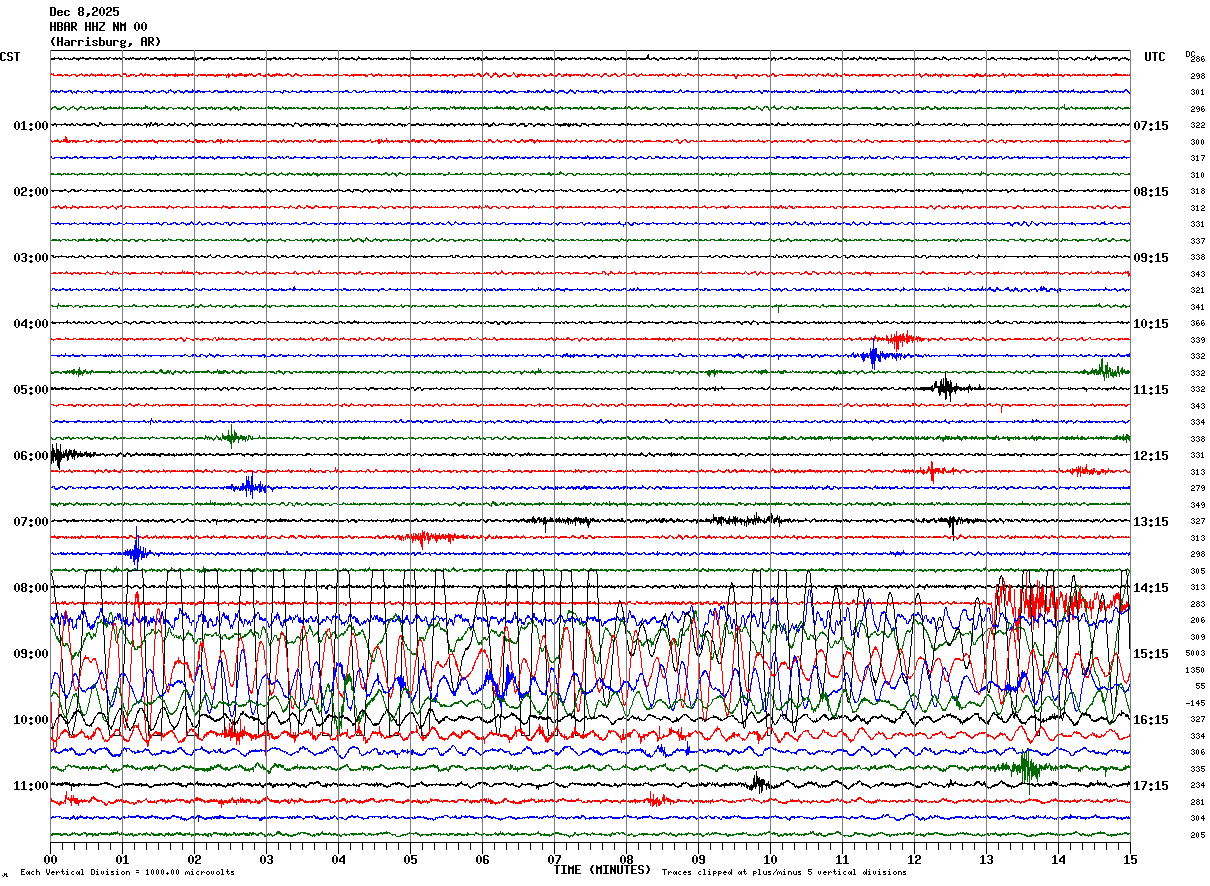Click the 11:00 CST time label
Image resolution: width=1210 pixels, height=886 pixels.
(x=30, y=786)
